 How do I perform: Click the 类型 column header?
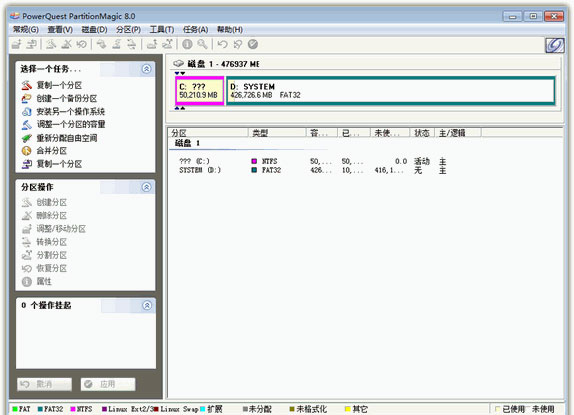[x=277, y=132]
